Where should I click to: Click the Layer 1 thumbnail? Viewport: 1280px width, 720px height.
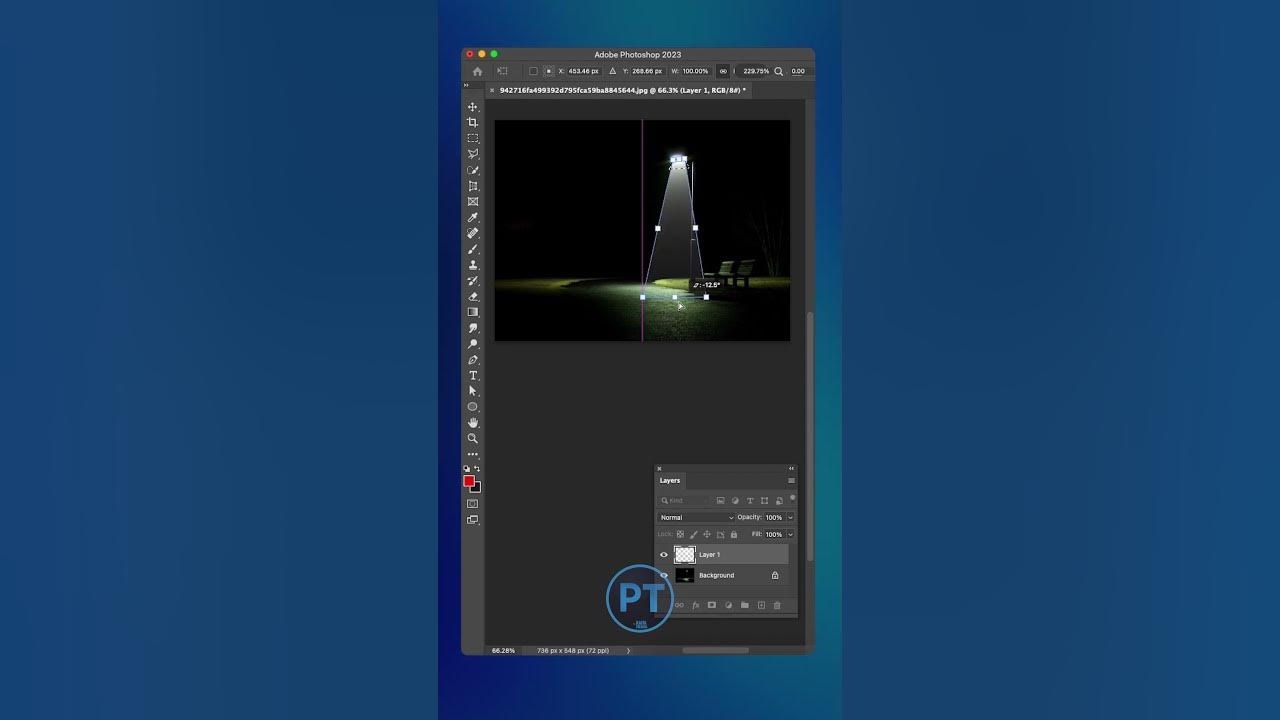685,554
